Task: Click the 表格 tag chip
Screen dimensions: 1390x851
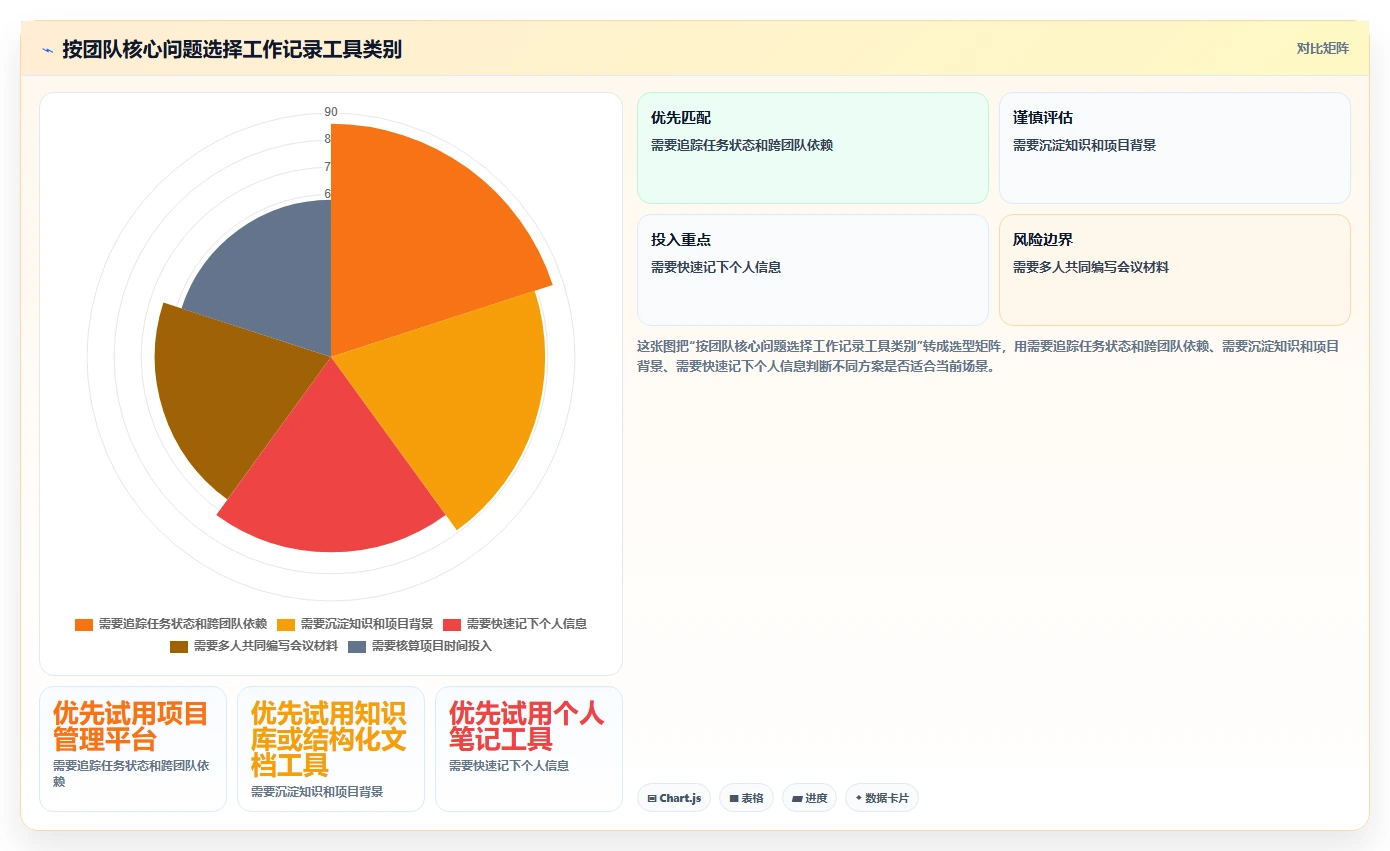Action: [x=746, y=798]
